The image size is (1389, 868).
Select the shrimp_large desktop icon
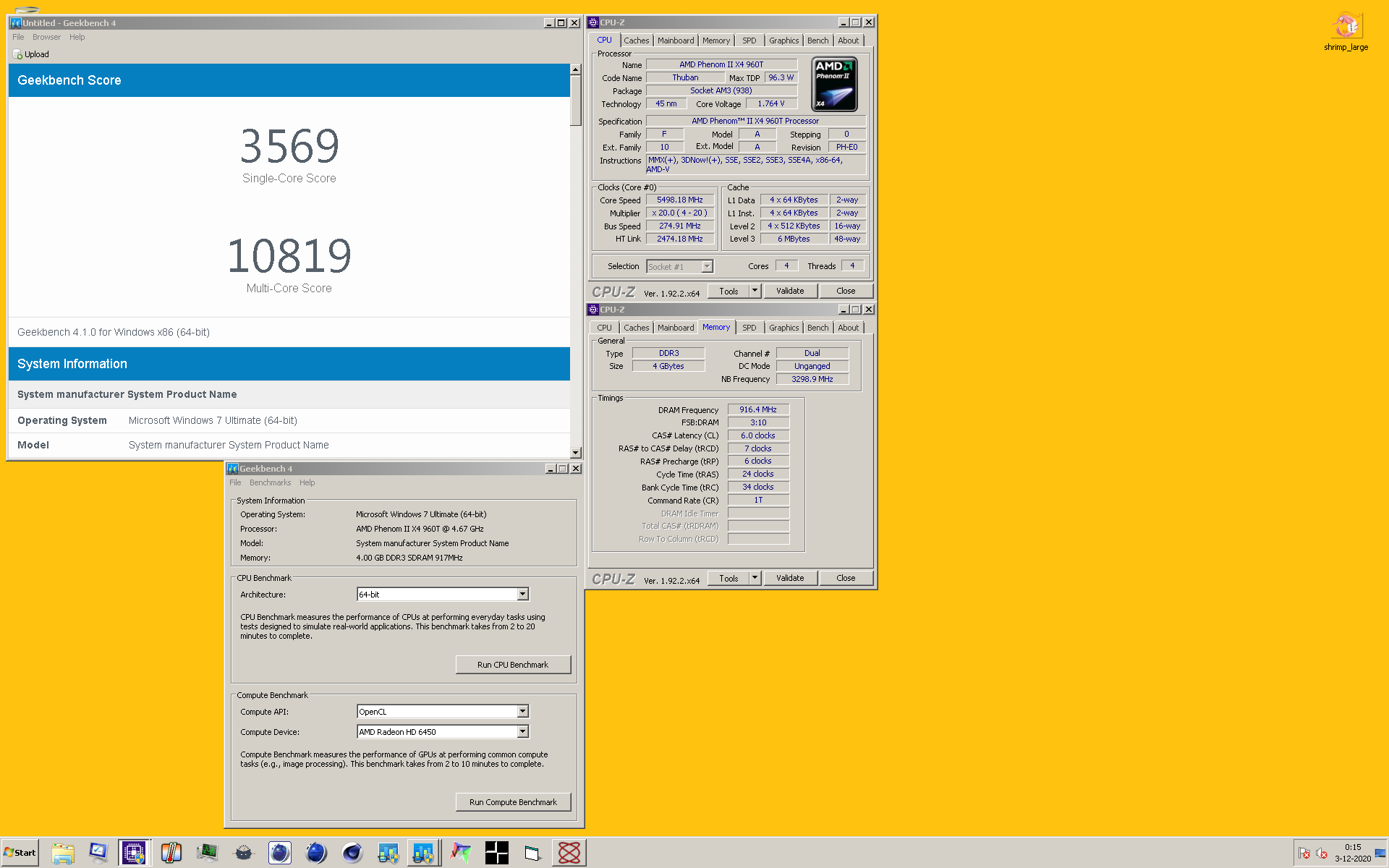point(1346,32)
